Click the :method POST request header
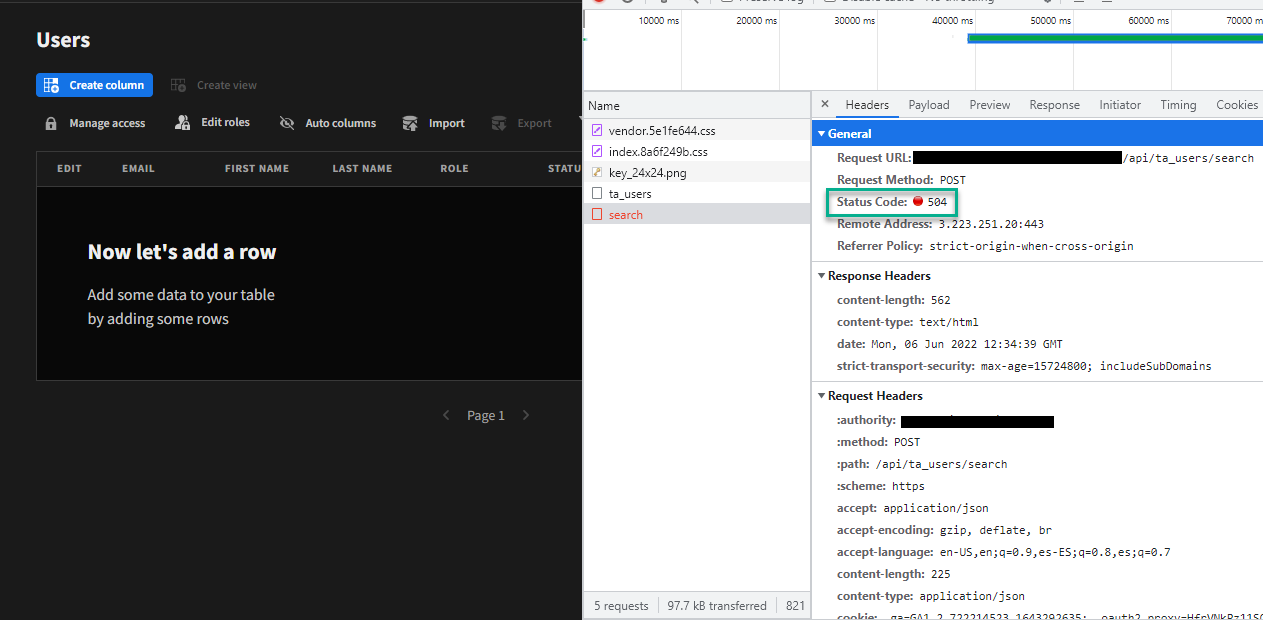 tap(878, 442)
